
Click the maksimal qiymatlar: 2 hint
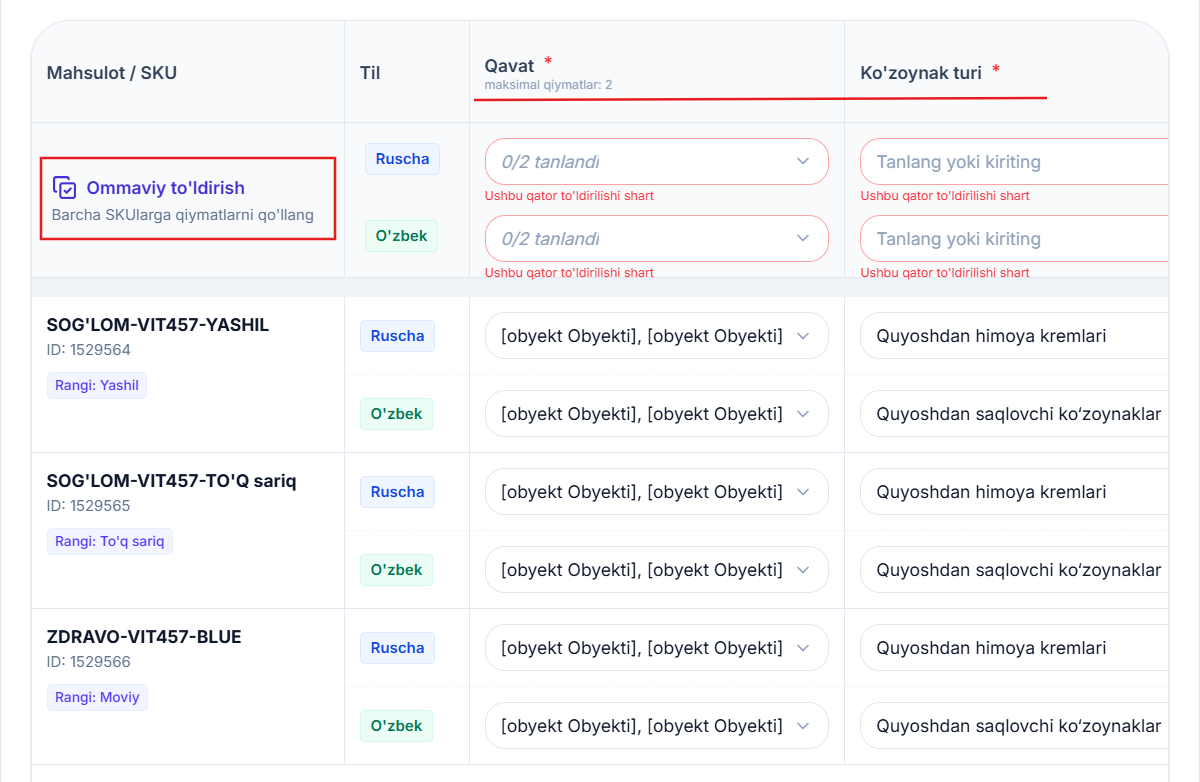point(548,85)
